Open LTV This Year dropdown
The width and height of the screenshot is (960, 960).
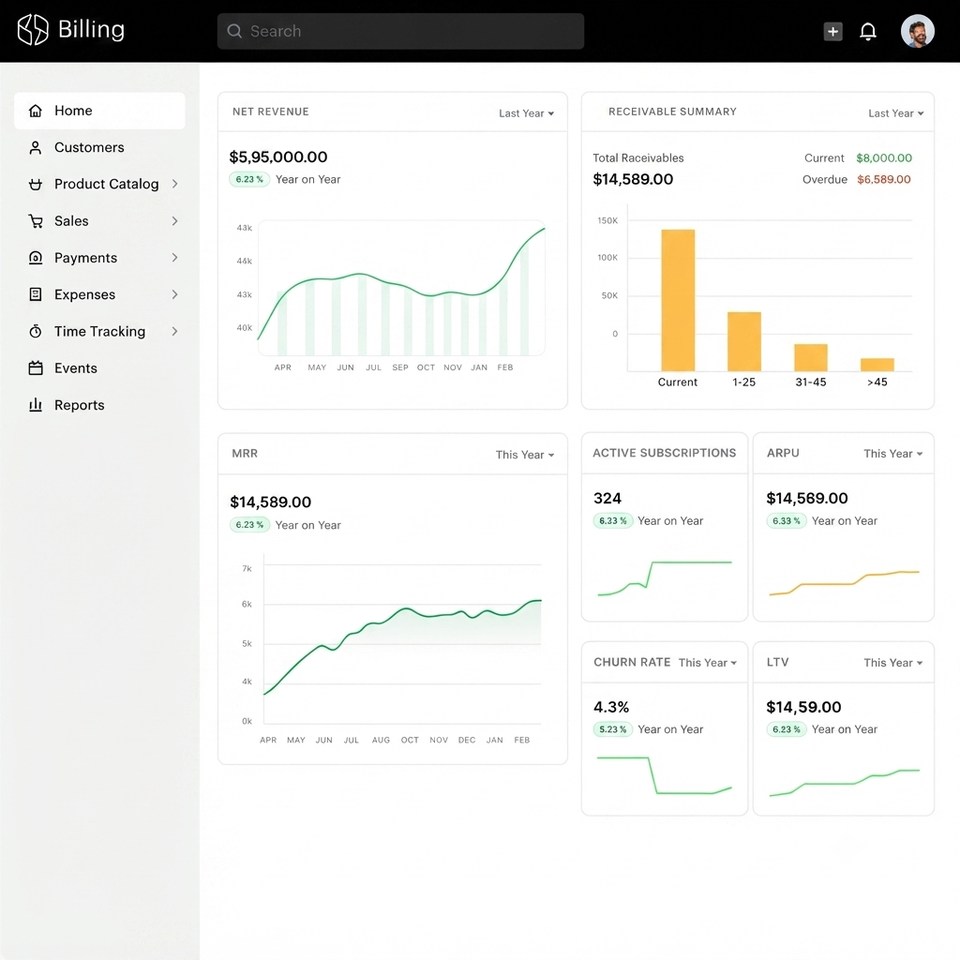pyautogui.click(x=893, y=662)
